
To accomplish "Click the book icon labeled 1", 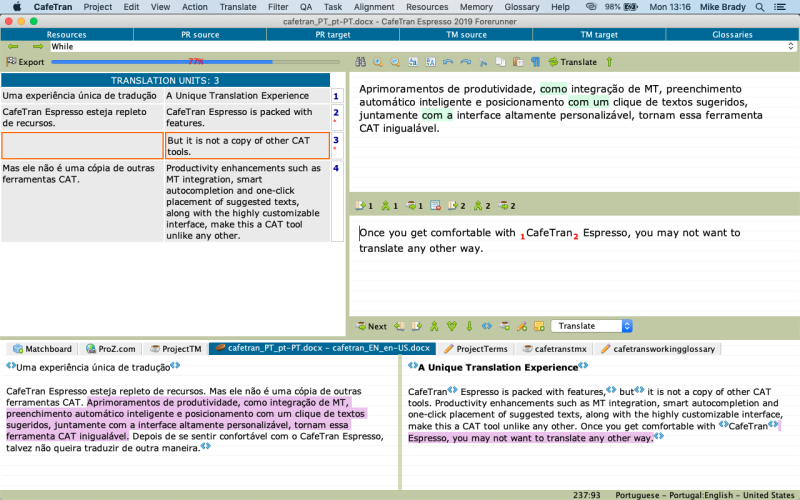I will tap(364, 206).
